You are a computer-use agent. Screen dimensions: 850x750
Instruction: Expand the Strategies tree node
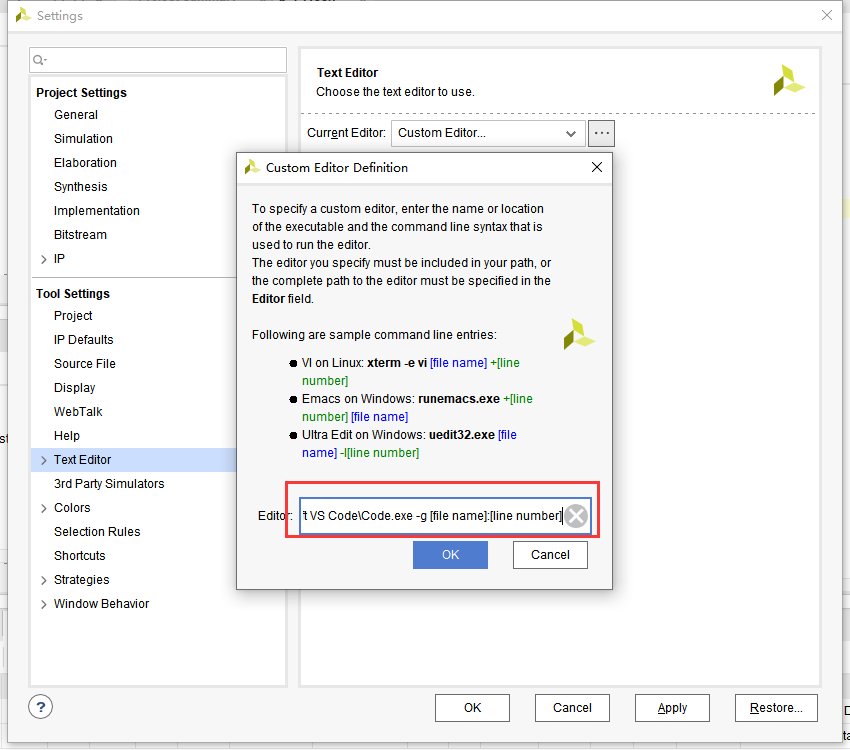click(44, 580)
